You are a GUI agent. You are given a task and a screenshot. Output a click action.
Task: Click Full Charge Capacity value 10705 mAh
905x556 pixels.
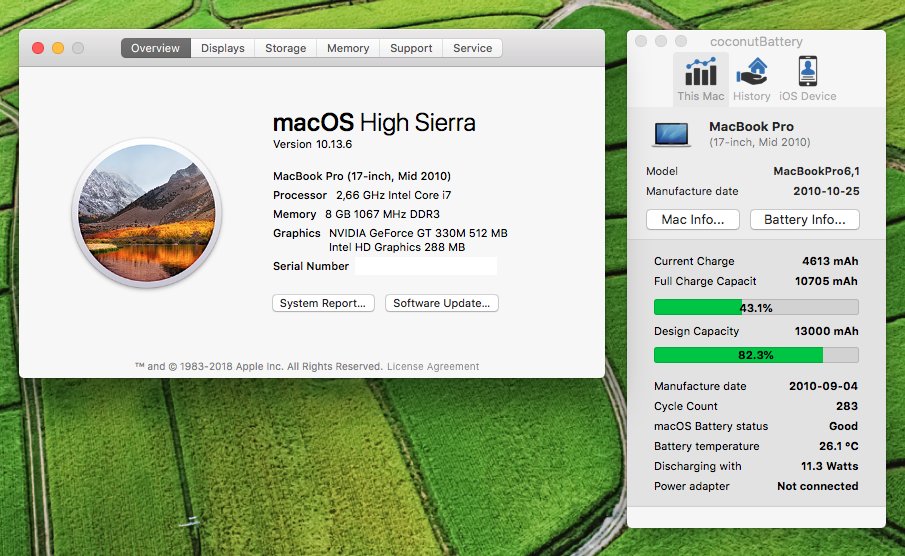click(827, 281)
